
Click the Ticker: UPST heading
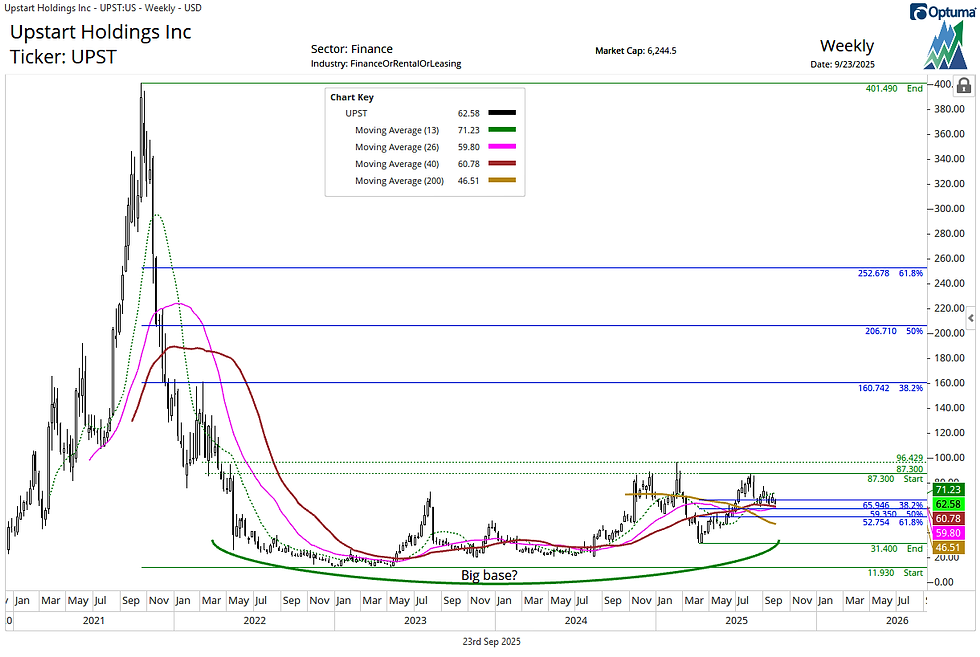pos(63,57)
